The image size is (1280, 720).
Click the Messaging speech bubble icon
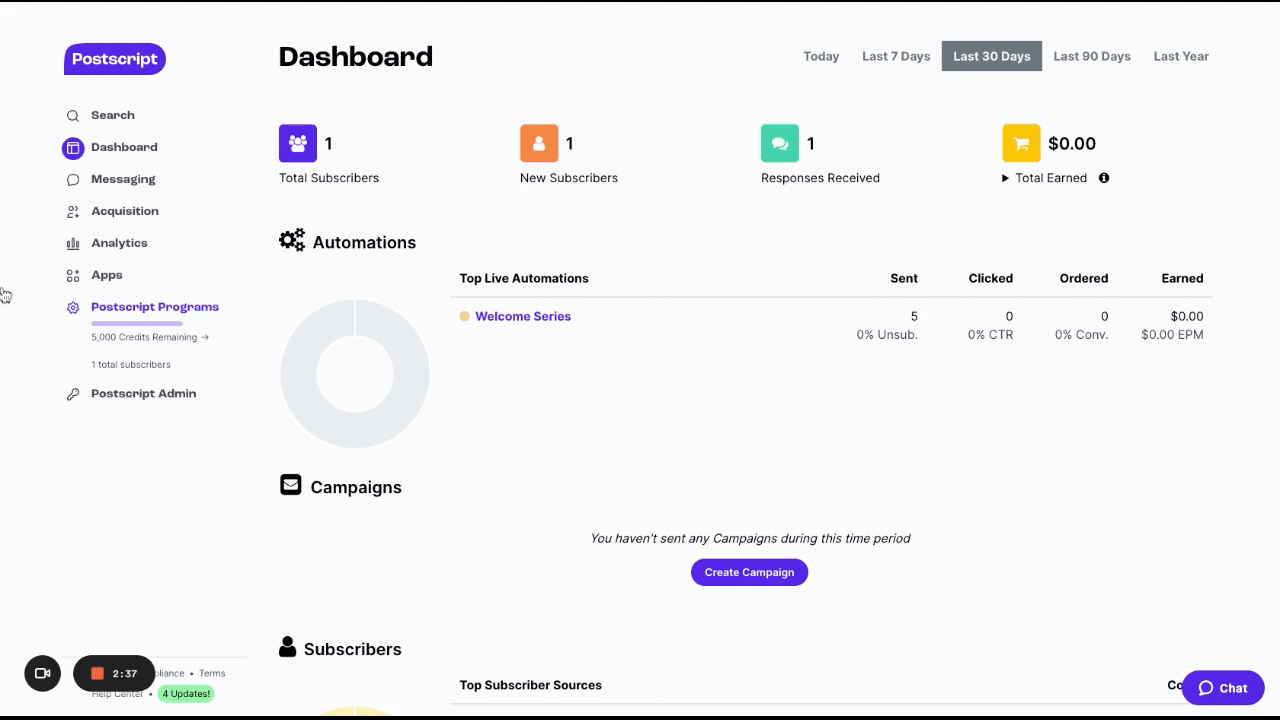coord(73,180)
